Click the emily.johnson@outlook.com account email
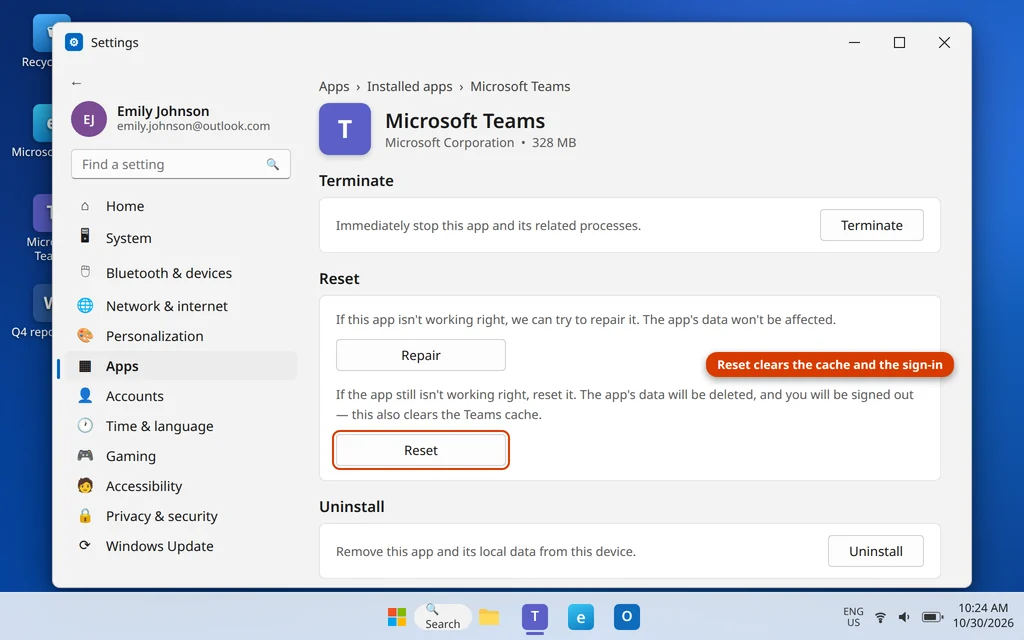This screenshot has height=640, width=1024. [193, 126]
